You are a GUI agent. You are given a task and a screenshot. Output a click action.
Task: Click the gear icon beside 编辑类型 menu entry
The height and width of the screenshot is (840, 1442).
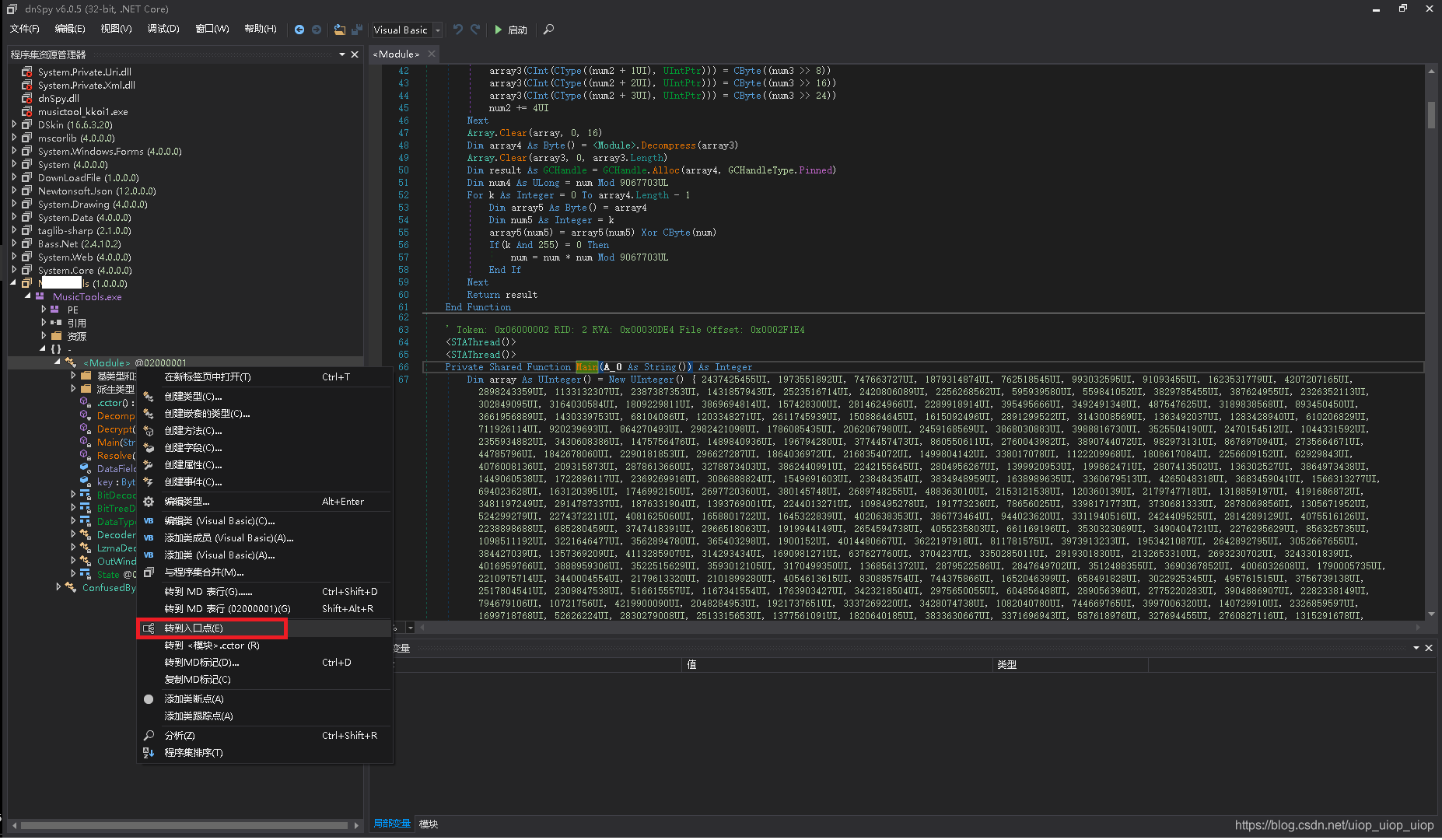[148, 501]
